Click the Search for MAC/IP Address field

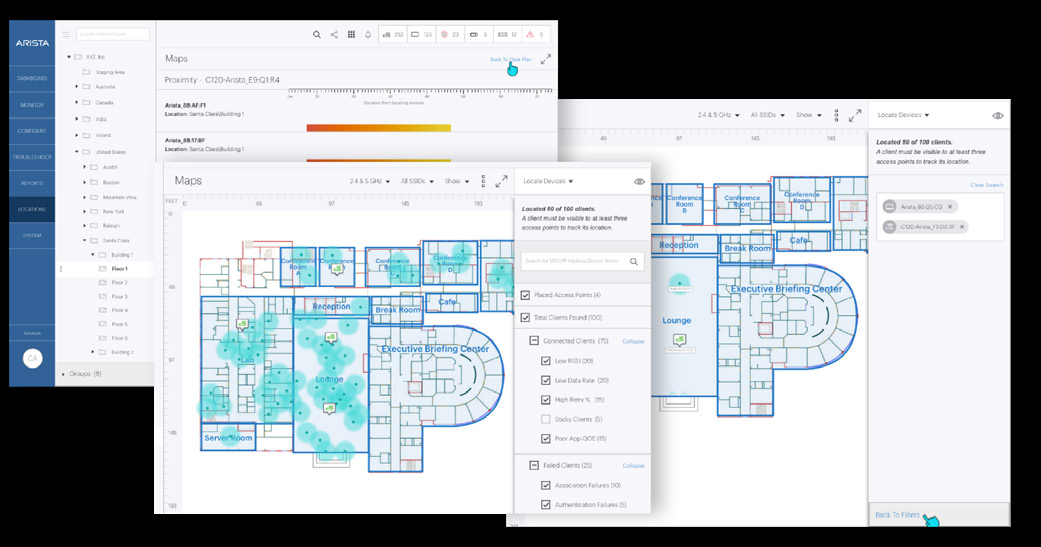[x=582, y=262]
